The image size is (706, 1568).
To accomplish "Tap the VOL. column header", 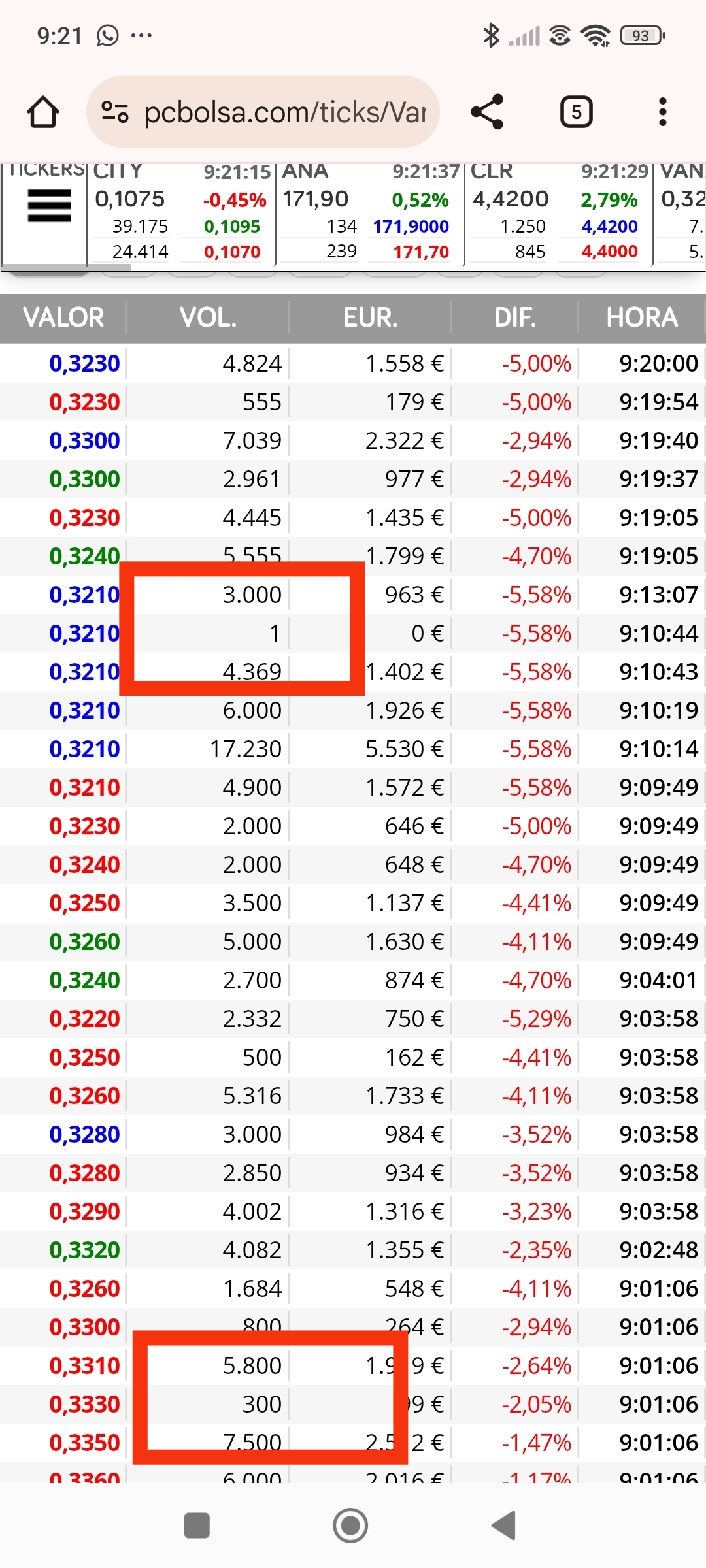I will pyautogui.click(x=208, y=318).
